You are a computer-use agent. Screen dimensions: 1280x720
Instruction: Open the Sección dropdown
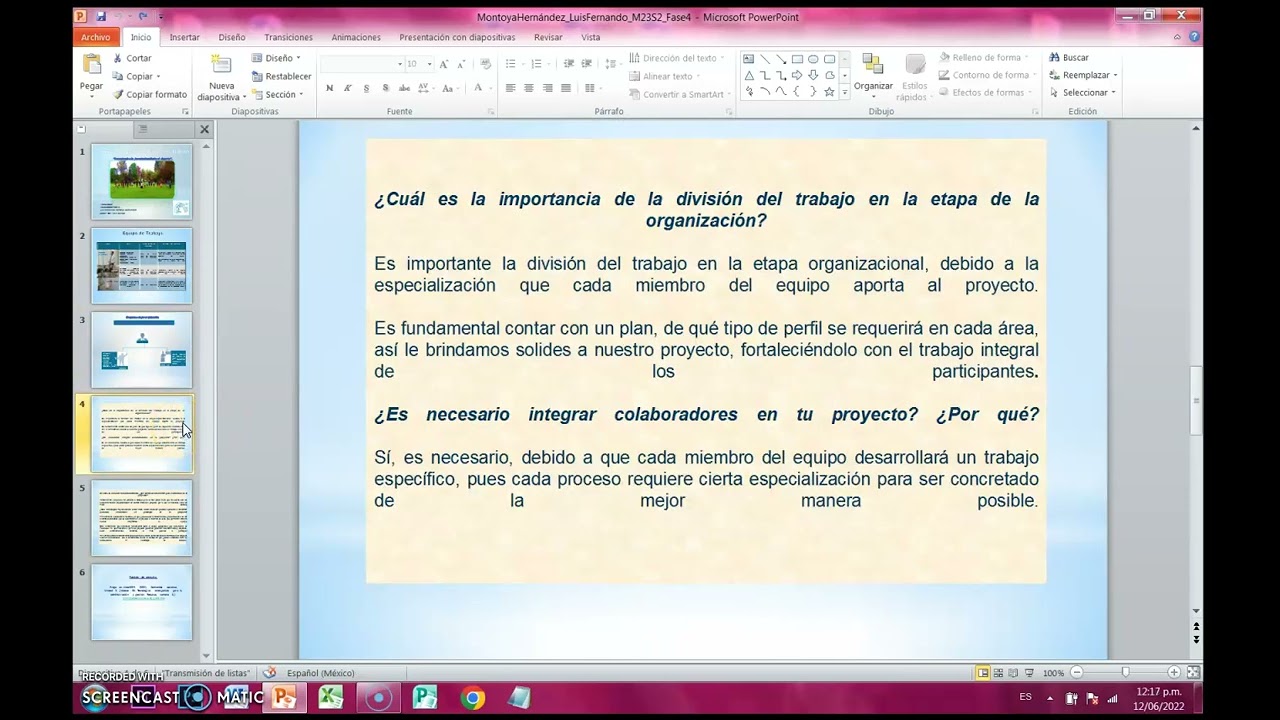tap(278, 94)
